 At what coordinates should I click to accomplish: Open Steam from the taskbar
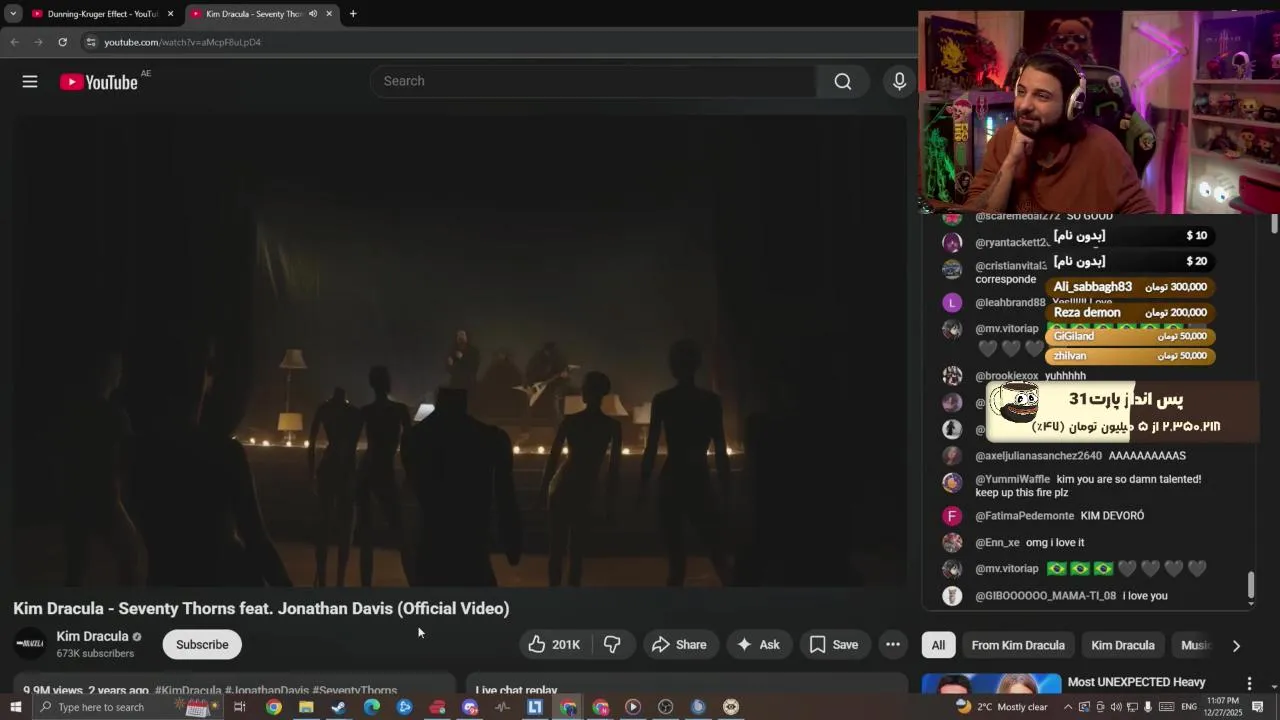pyautogui.click(x=339, y=707)
